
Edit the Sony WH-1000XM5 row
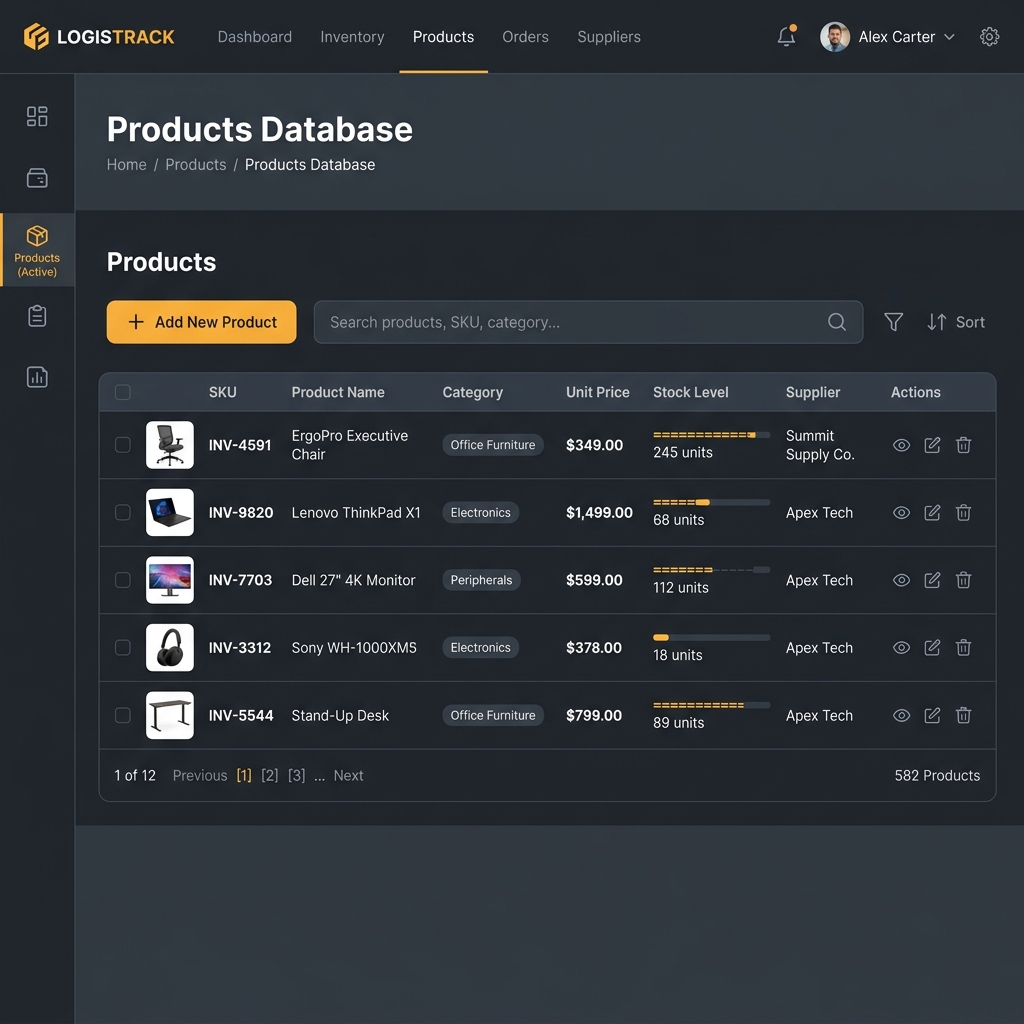coord(932,647)
